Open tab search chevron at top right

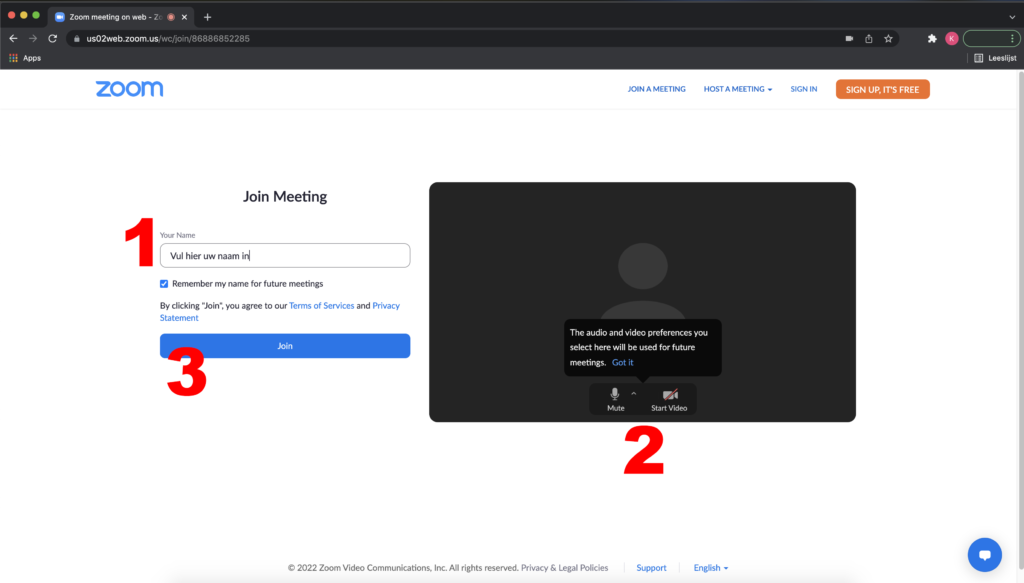click(1012, 17)
